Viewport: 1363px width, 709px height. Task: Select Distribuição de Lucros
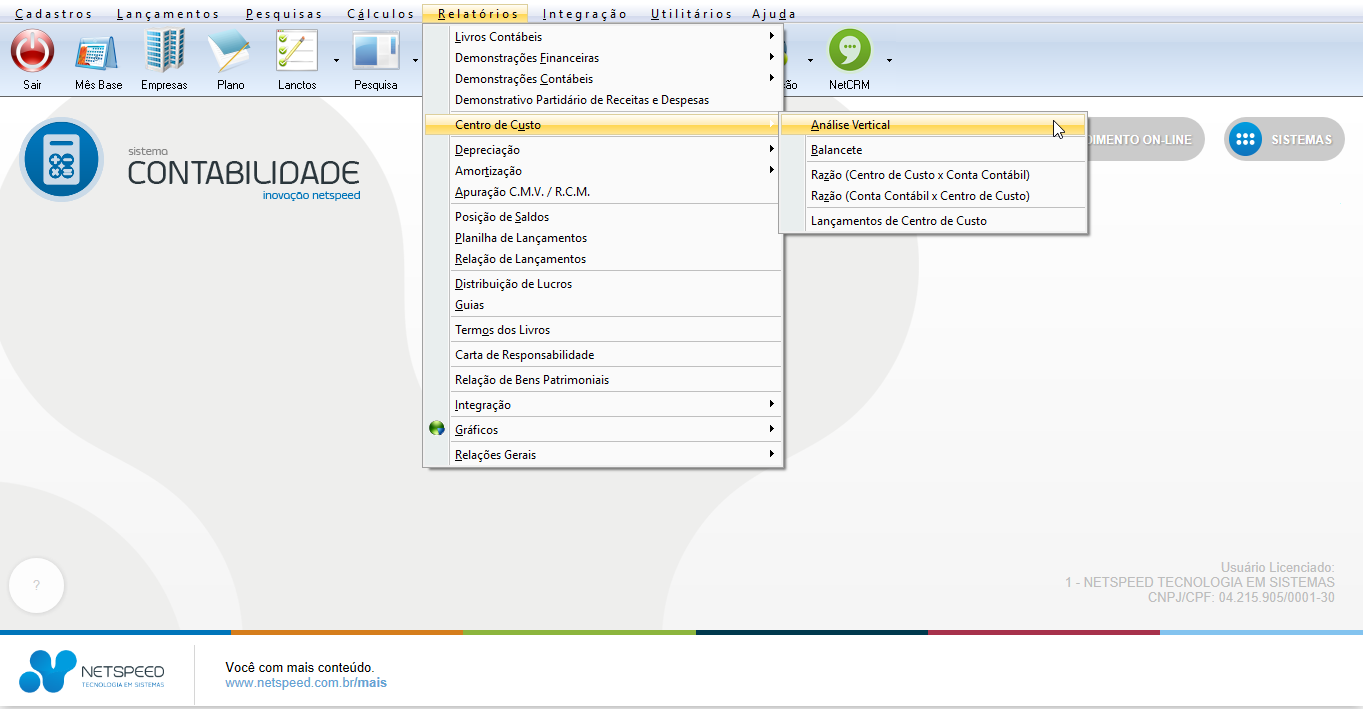pyautogui.click(x=603, y=284)
